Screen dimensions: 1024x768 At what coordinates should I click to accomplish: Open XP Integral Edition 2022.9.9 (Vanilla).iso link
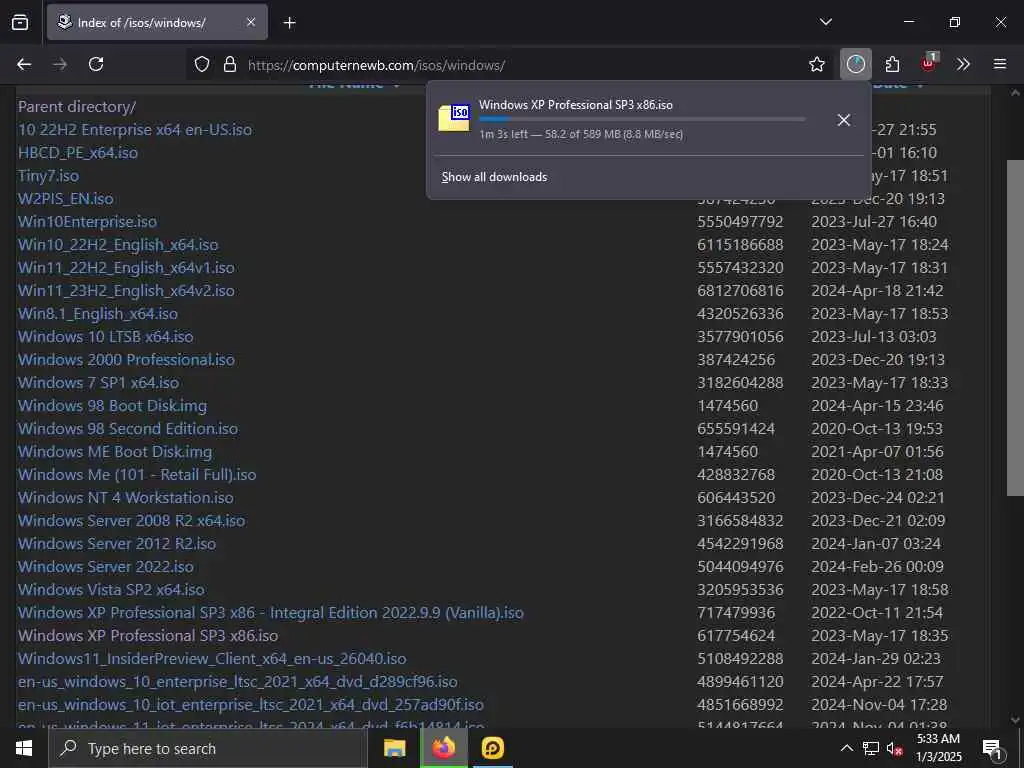[x=271, y=613]
